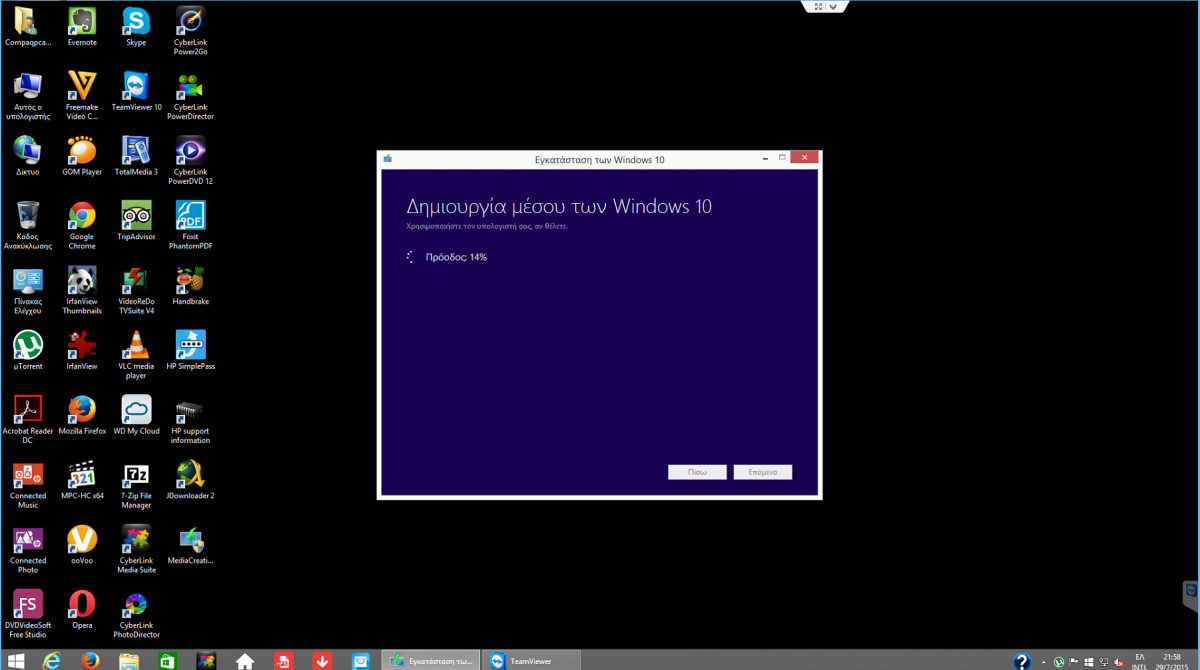Click the Επόμενο button in setup
The image size is (1200, 670).
pos(762,471)
